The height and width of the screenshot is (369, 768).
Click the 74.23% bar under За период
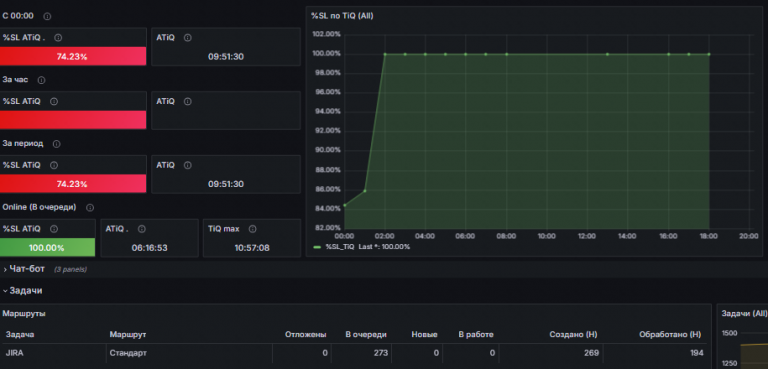[73, 184]
